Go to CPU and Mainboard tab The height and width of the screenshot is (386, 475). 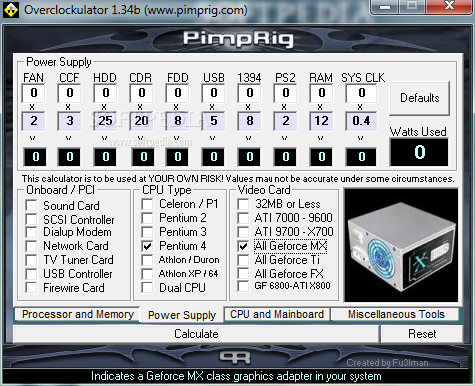277,314
